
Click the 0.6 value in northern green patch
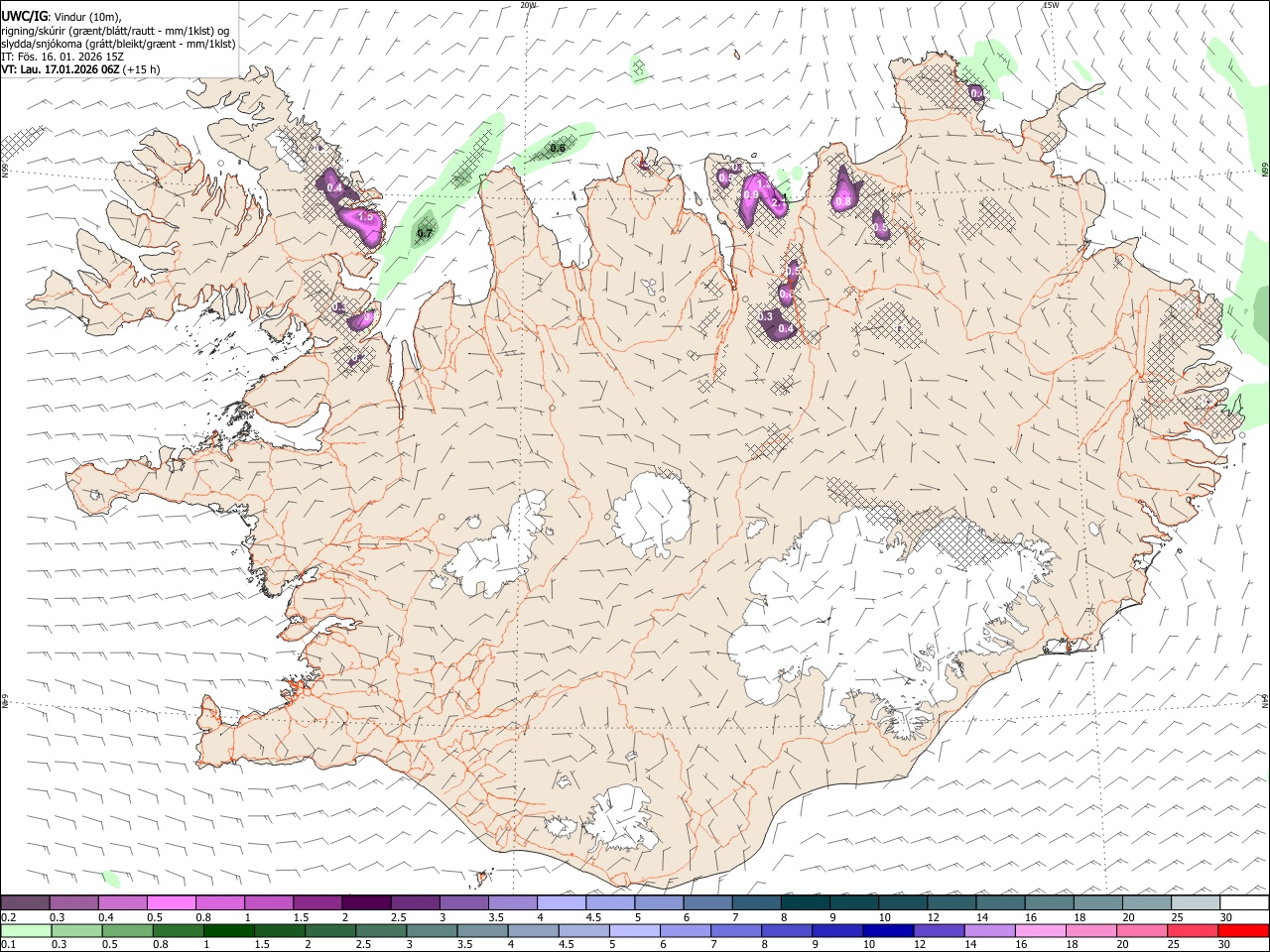558,149
